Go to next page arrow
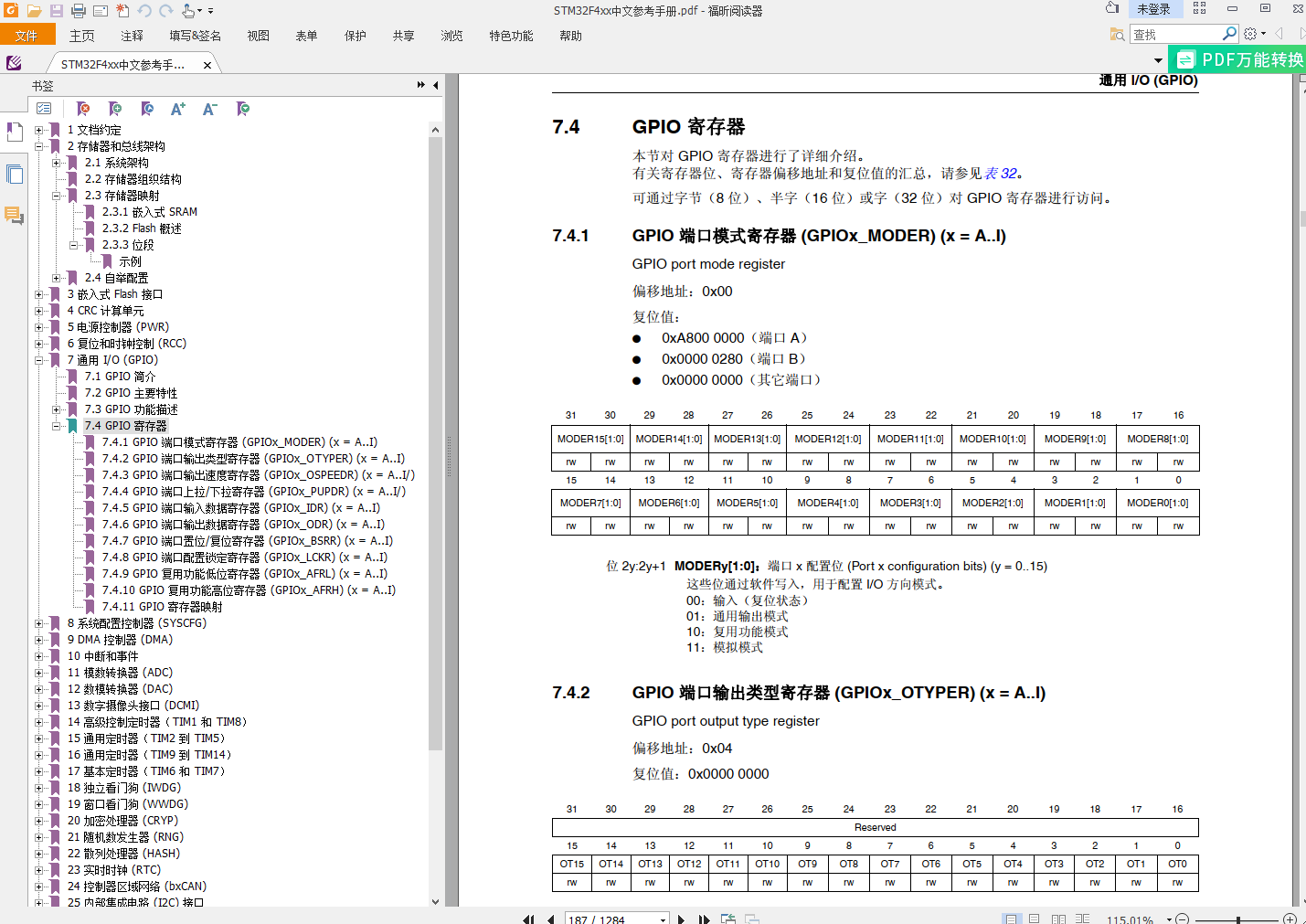The image size is (1306, 924). pyautogui.click(x=681, y=919)
